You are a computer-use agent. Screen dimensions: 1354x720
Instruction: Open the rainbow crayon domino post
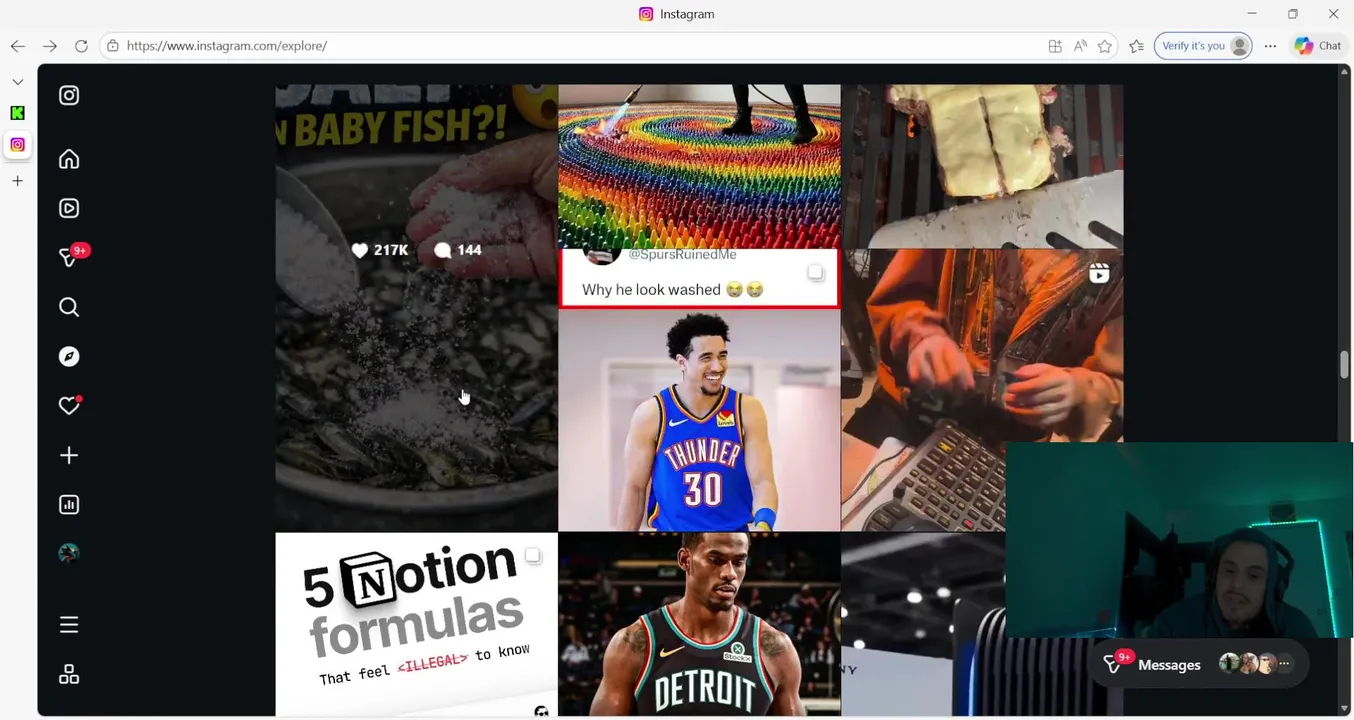click(699, 166)
